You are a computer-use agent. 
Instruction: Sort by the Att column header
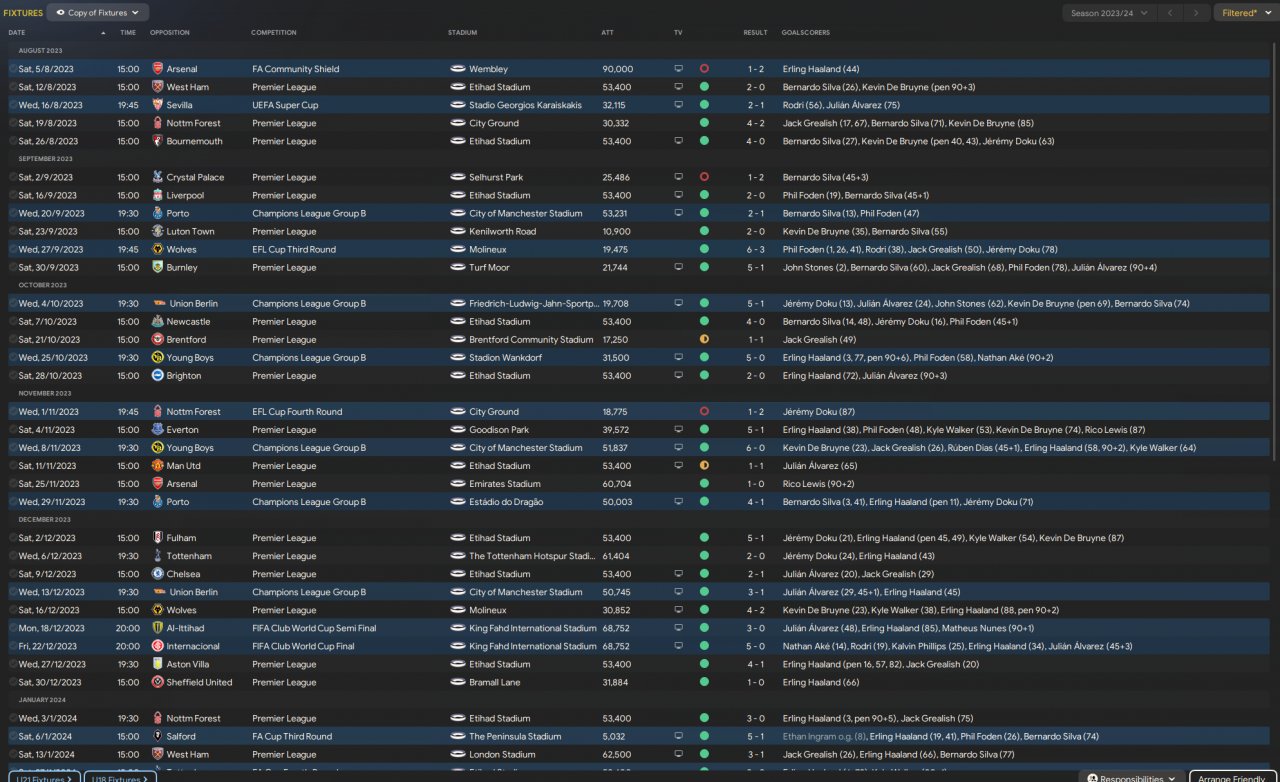click(x=608, y=33)
